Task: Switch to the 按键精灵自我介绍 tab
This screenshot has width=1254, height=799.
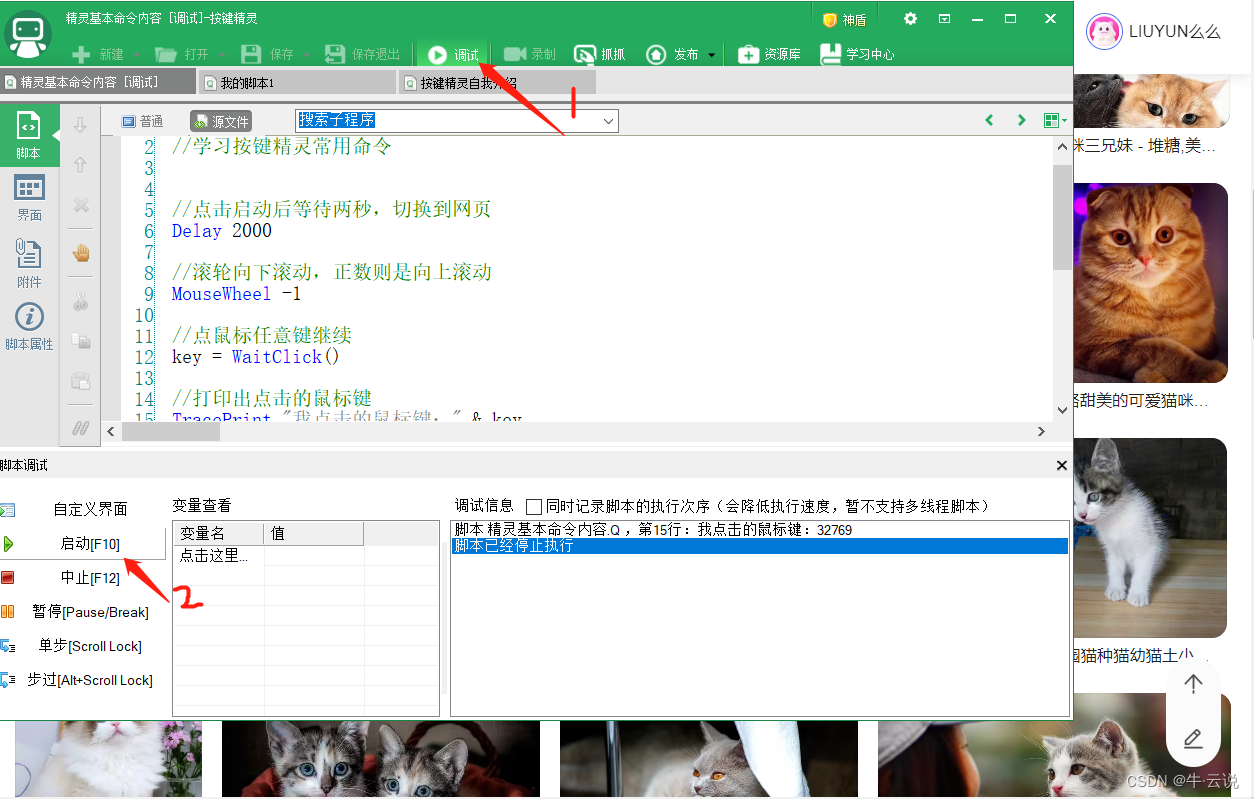Action: [497, 83]
